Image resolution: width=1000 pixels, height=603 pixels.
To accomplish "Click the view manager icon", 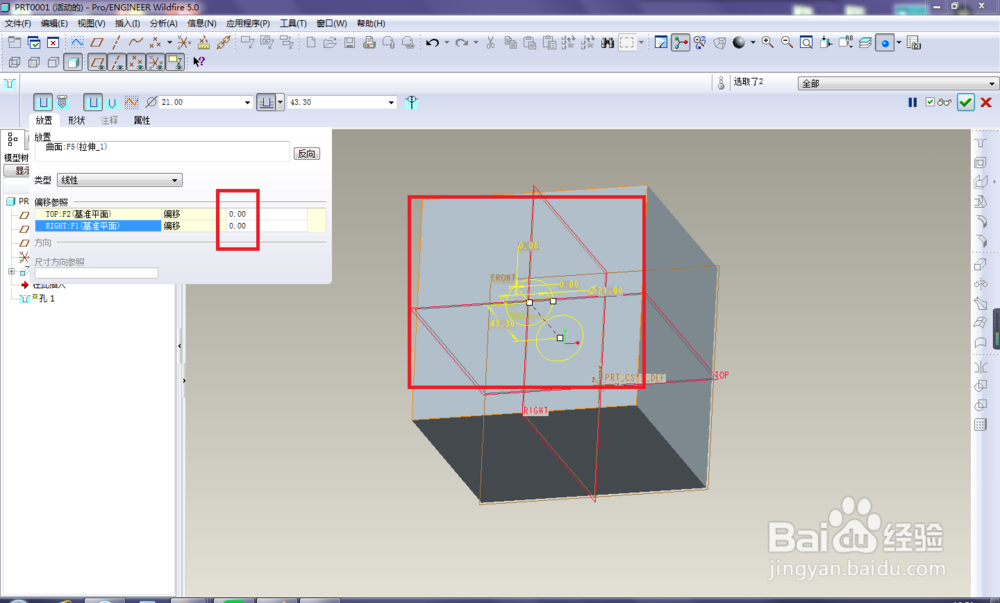I will pyautogui.click(x=914, y=43).
